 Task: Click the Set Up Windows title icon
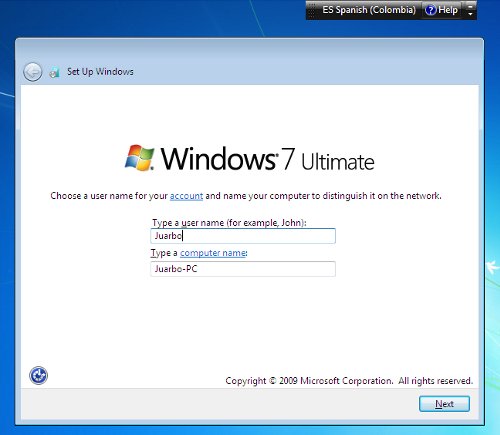54,72
